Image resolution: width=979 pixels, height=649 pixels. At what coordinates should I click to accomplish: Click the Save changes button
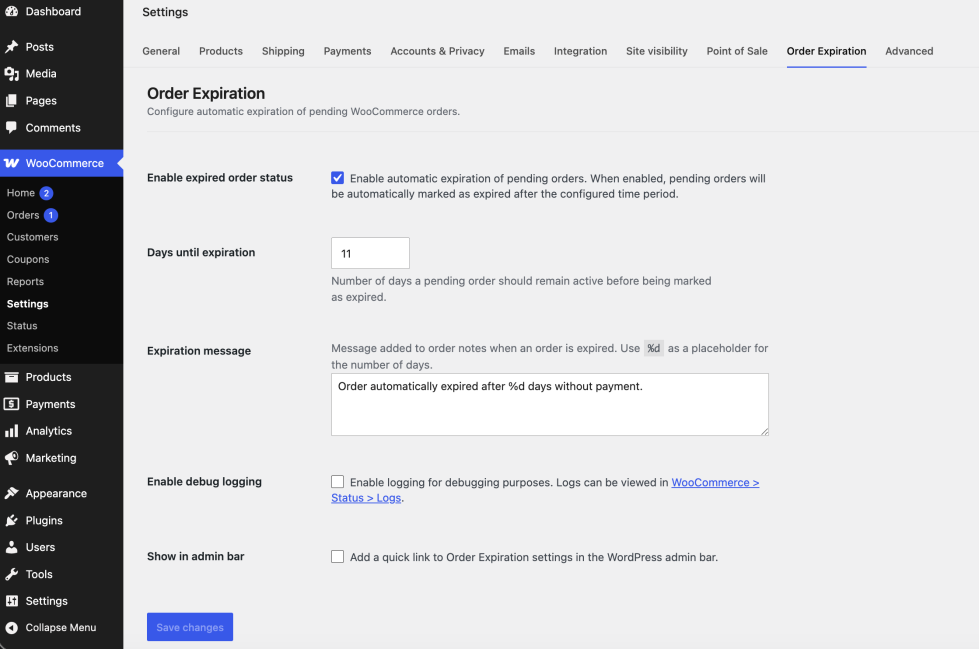click(190, 627)
